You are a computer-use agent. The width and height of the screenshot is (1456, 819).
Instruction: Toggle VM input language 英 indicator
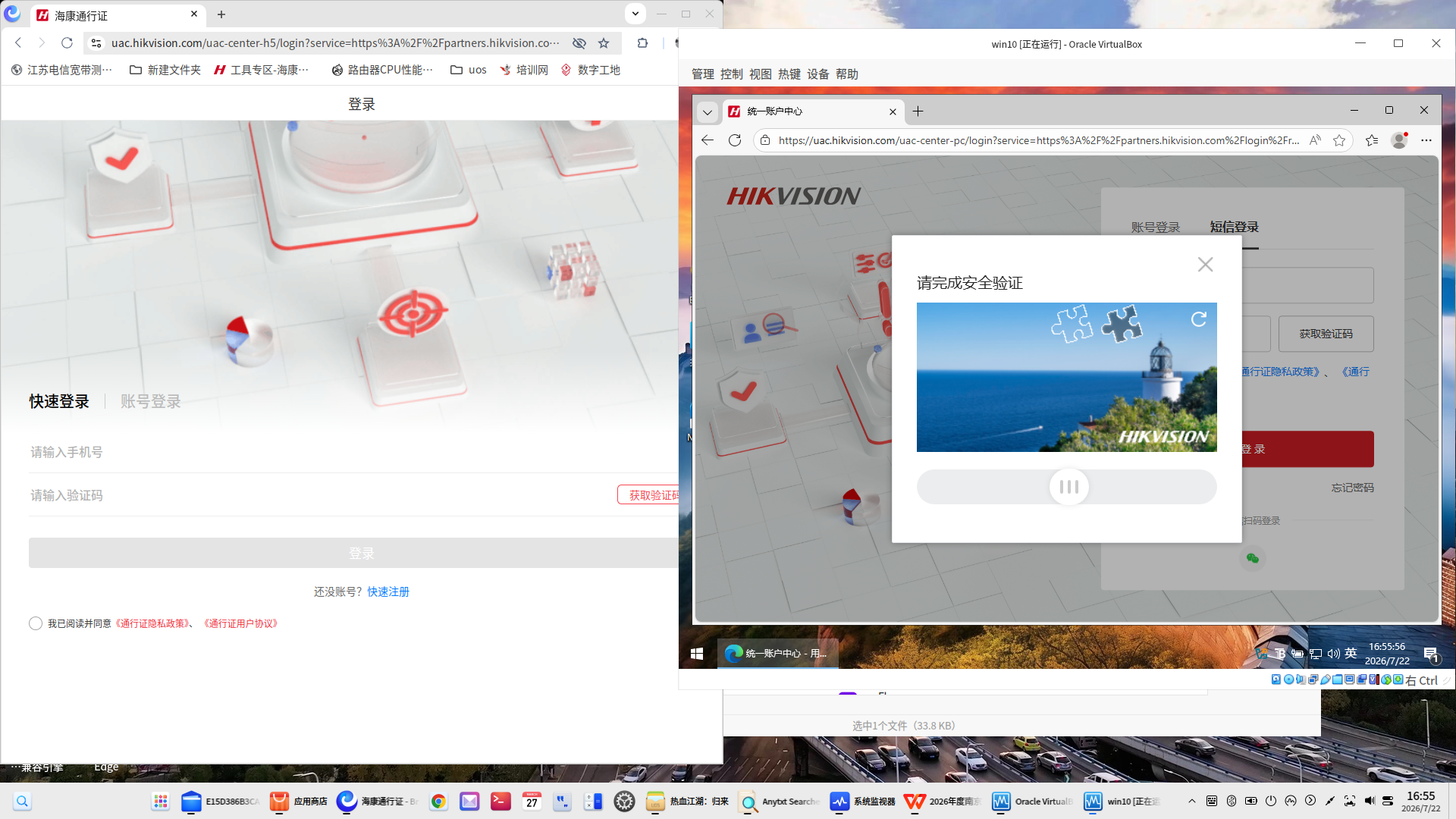coord(1351,653)
